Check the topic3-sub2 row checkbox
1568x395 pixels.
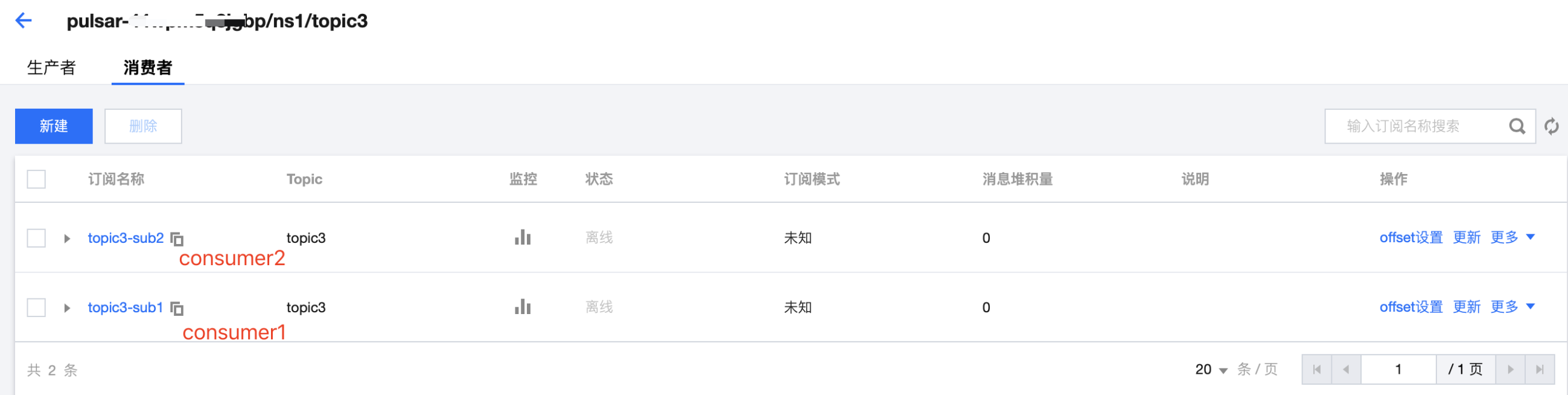point(37,238)
